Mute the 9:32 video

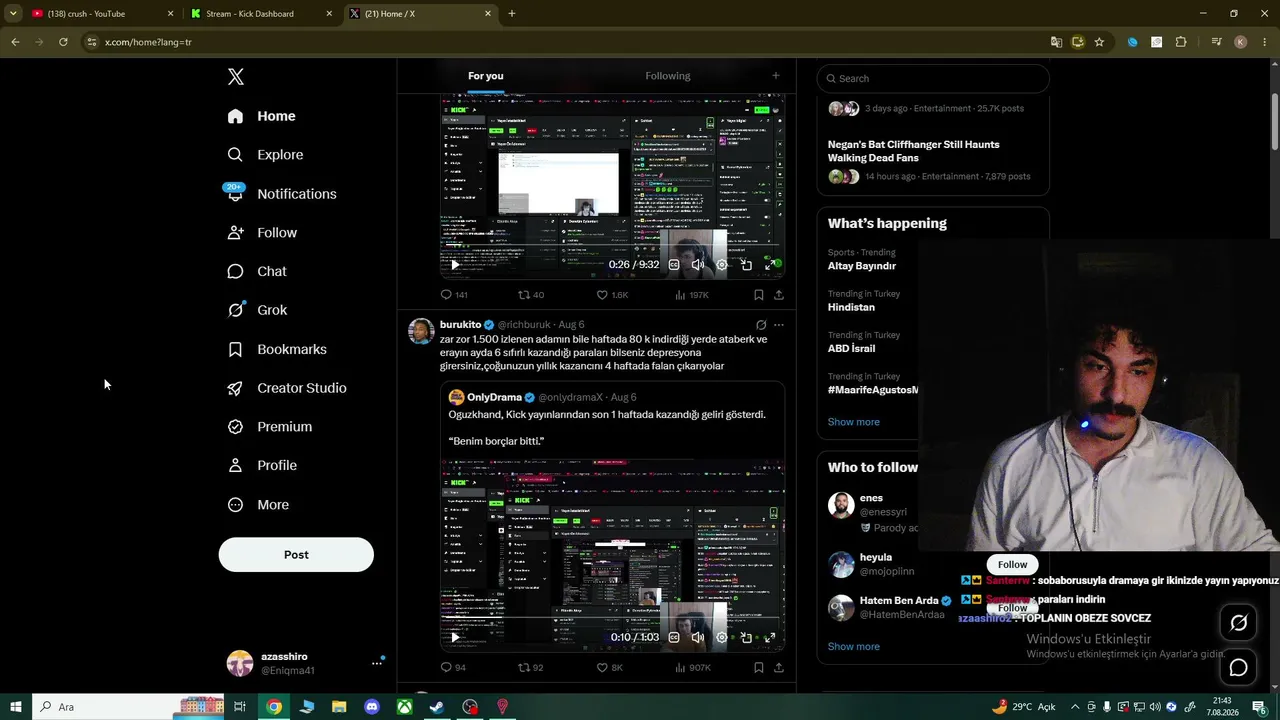tap(698, 265)
